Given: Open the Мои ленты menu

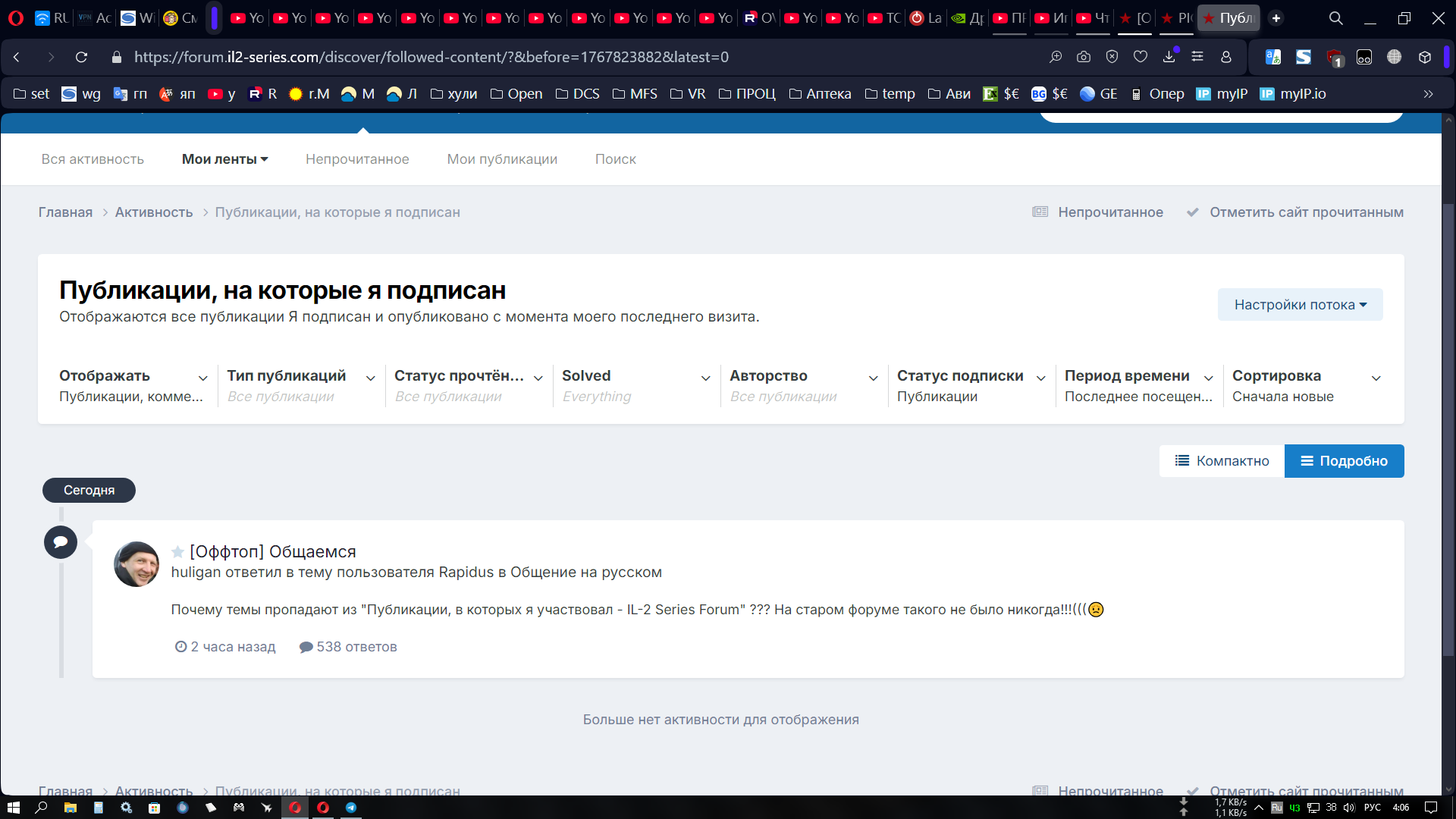Looking at the screenshot, I should click(224, 159).
